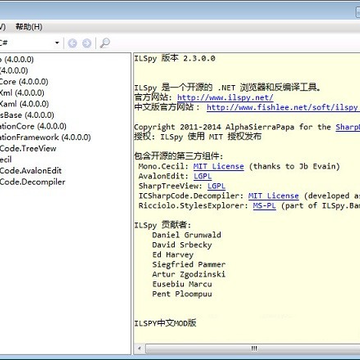Click the ILSPY中文MOD版 text

point(165,323)
